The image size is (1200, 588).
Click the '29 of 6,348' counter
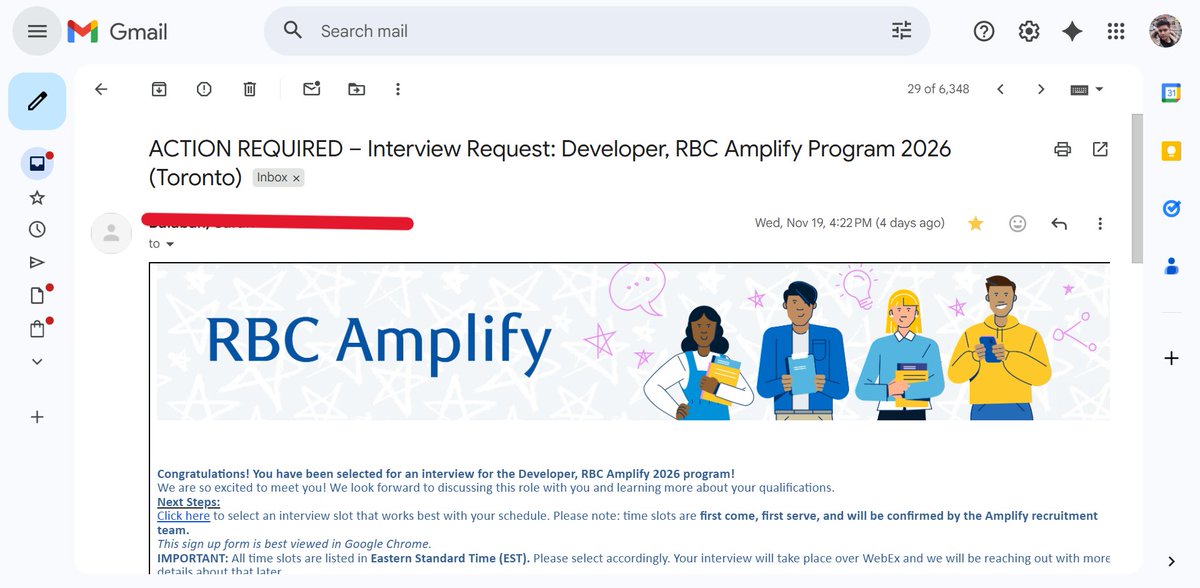[938, 89]
